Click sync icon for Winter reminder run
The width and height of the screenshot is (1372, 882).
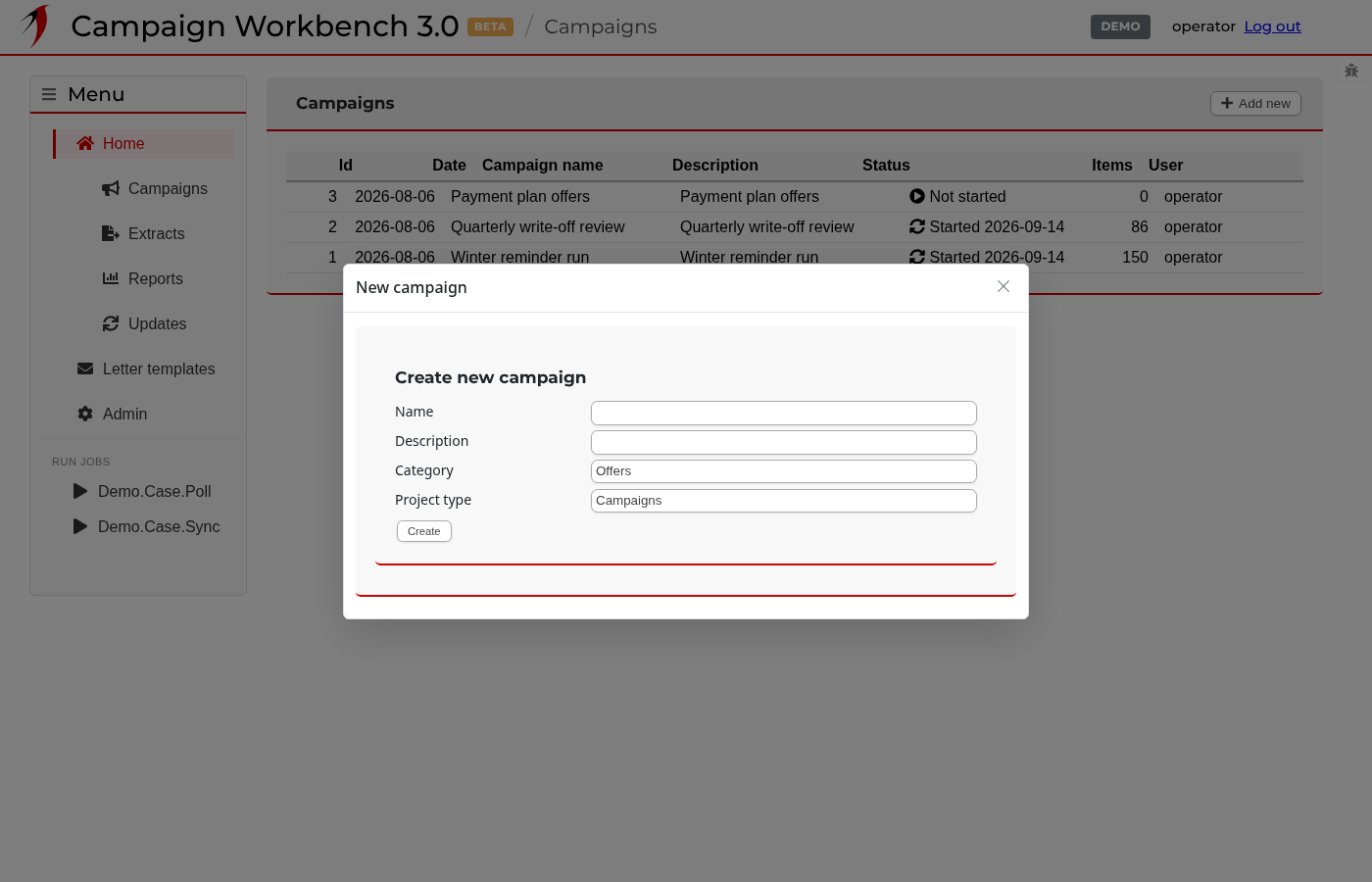tap(917, 257)
